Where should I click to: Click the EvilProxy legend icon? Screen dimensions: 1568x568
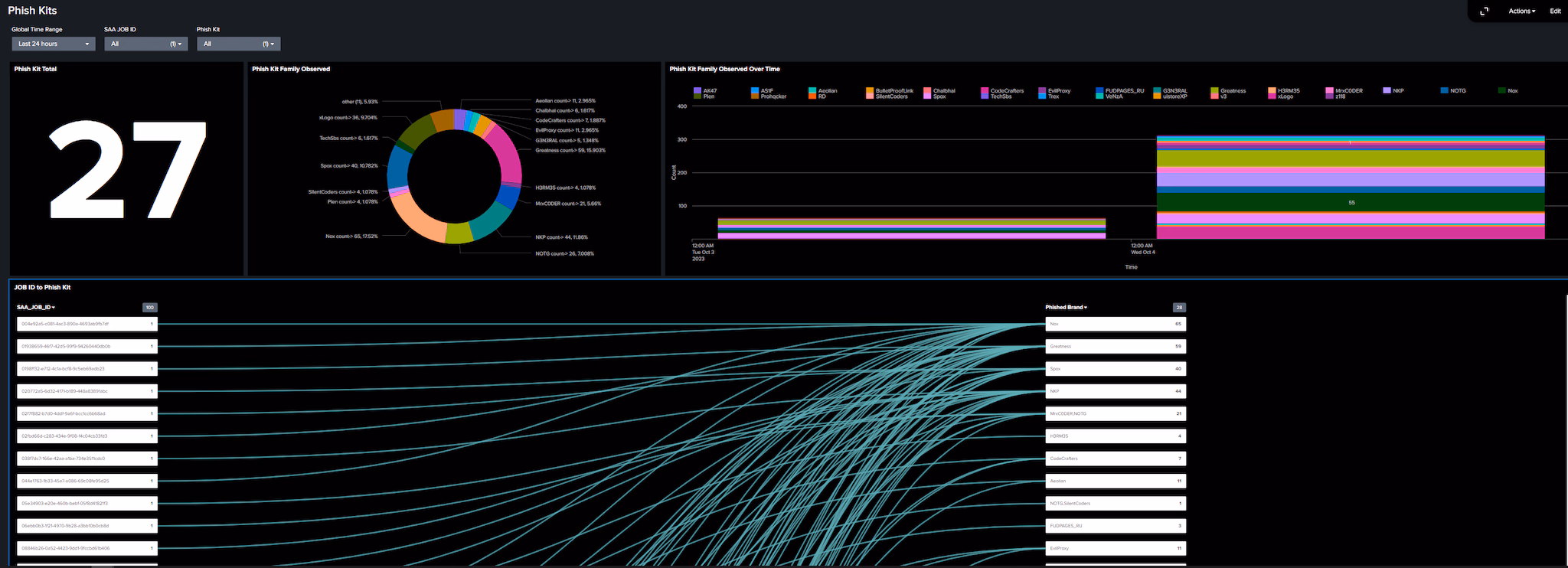[x=1042, y=90]
